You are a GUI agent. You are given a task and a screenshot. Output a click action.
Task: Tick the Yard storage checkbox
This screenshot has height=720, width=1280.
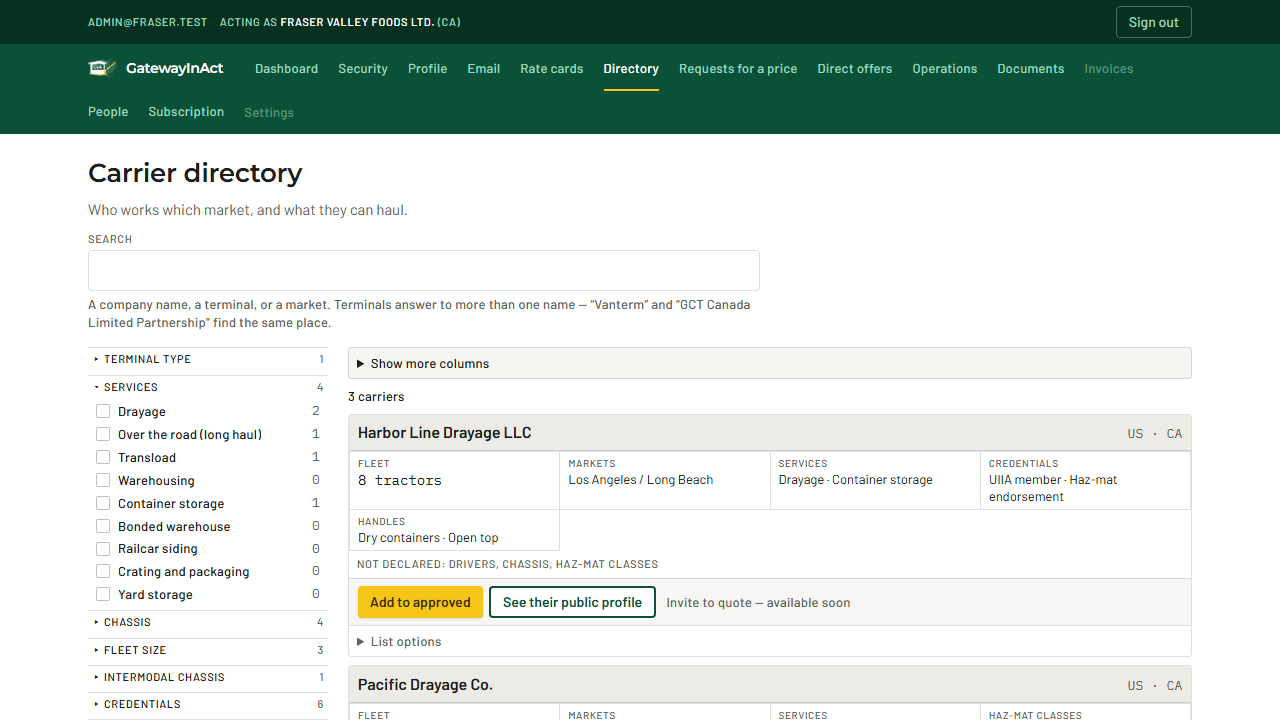point(103,594)
